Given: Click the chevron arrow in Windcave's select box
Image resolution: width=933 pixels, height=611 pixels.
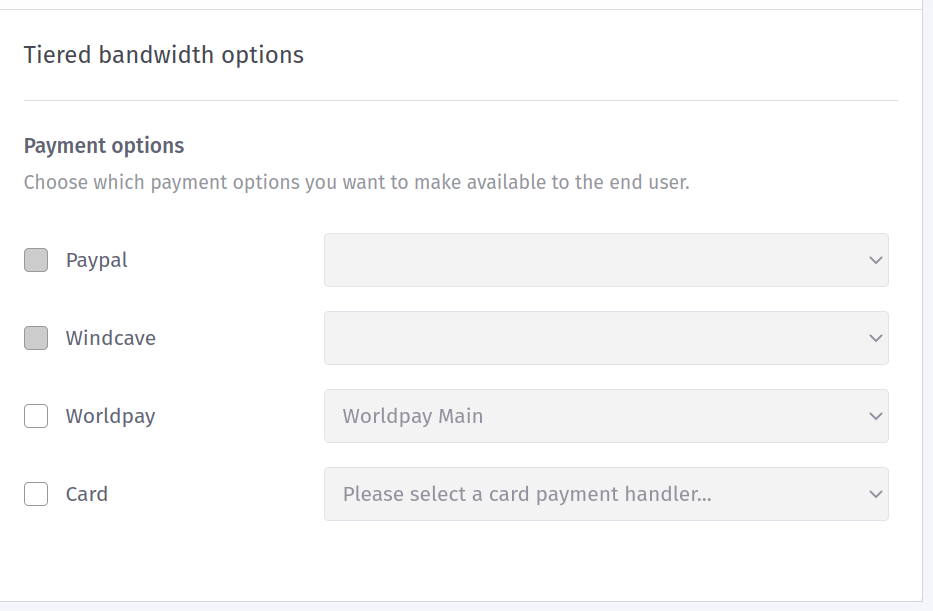Looking at the screenshot, I should (876, 338).
